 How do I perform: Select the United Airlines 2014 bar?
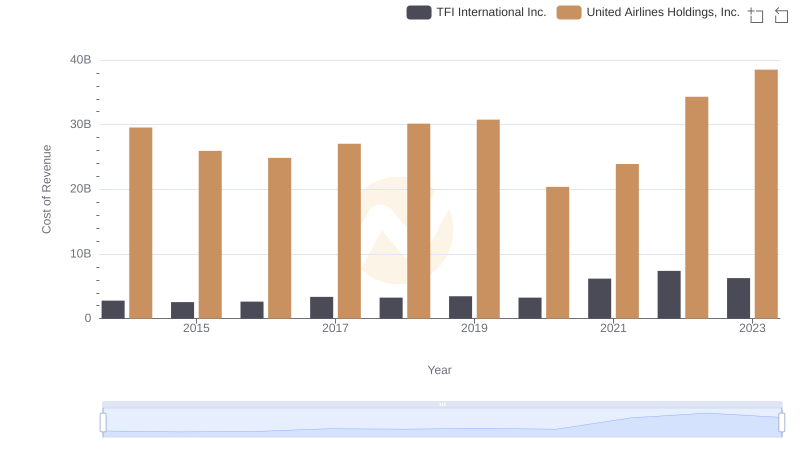point(141,223)
